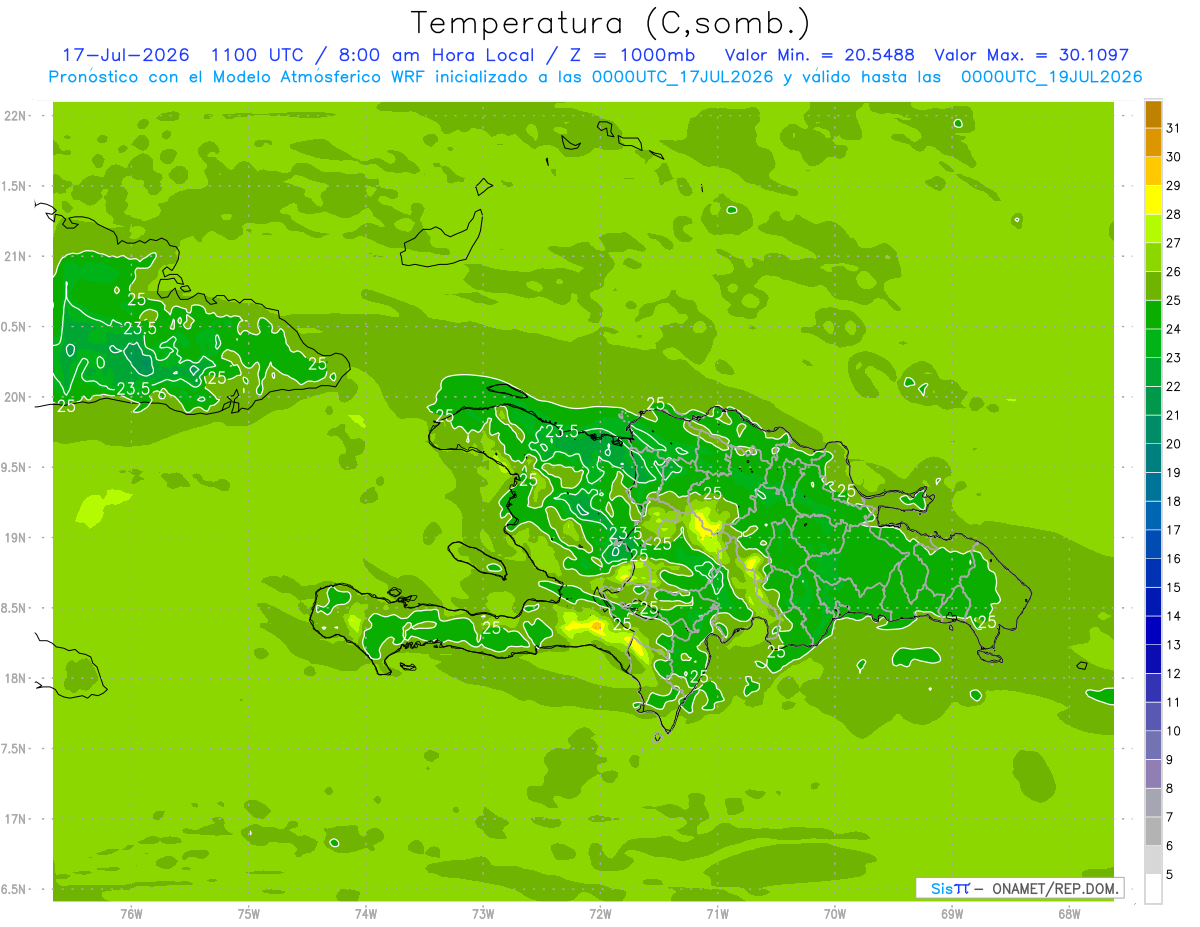
Task: Click the "22N" latitude label
Action: tap(17, 115)
